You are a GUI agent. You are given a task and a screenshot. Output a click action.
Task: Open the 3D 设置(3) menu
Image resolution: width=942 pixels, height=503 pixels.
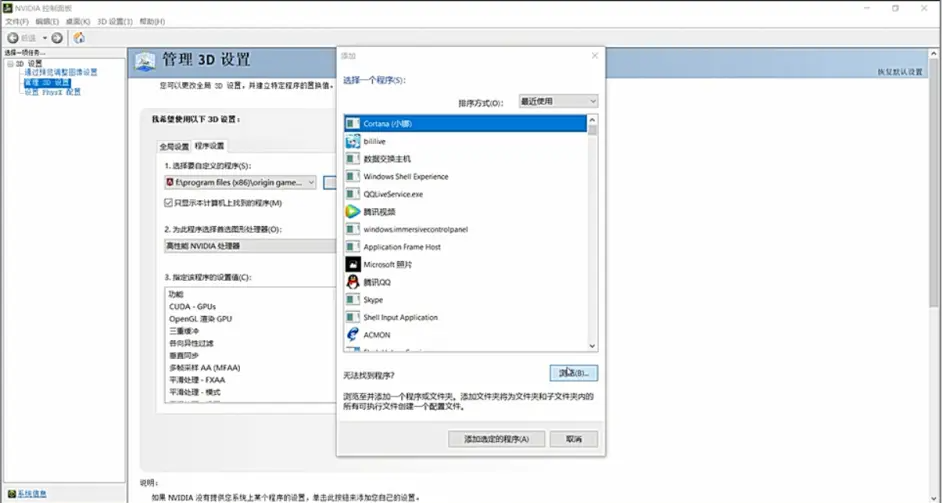point(115,22)
